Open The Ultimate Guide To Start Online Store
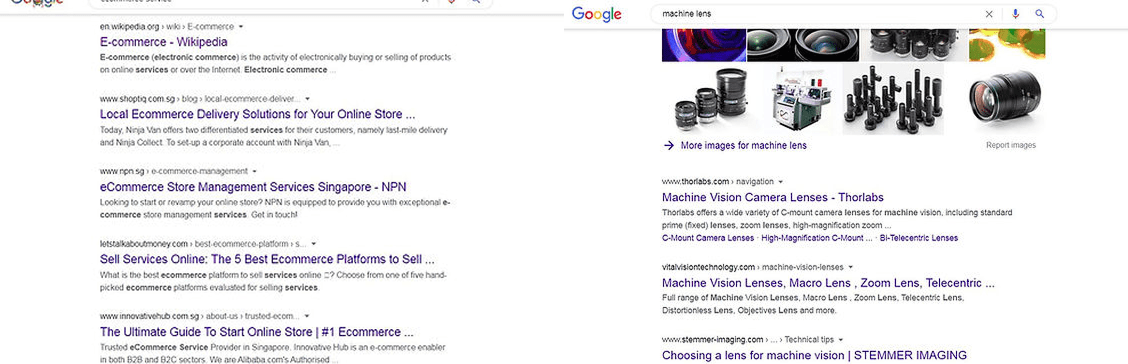 (x=257, y=332)
